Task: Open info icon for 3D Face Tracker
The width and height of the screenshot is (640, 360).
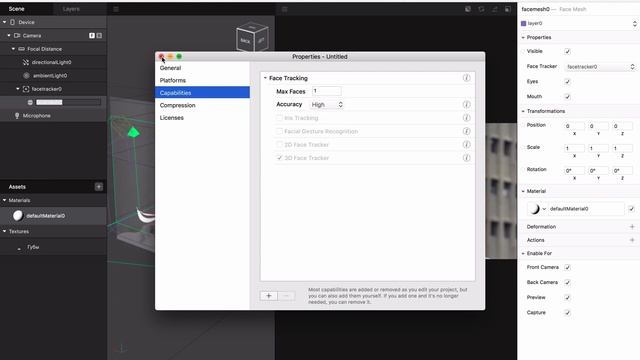Action: pos(466,158)
